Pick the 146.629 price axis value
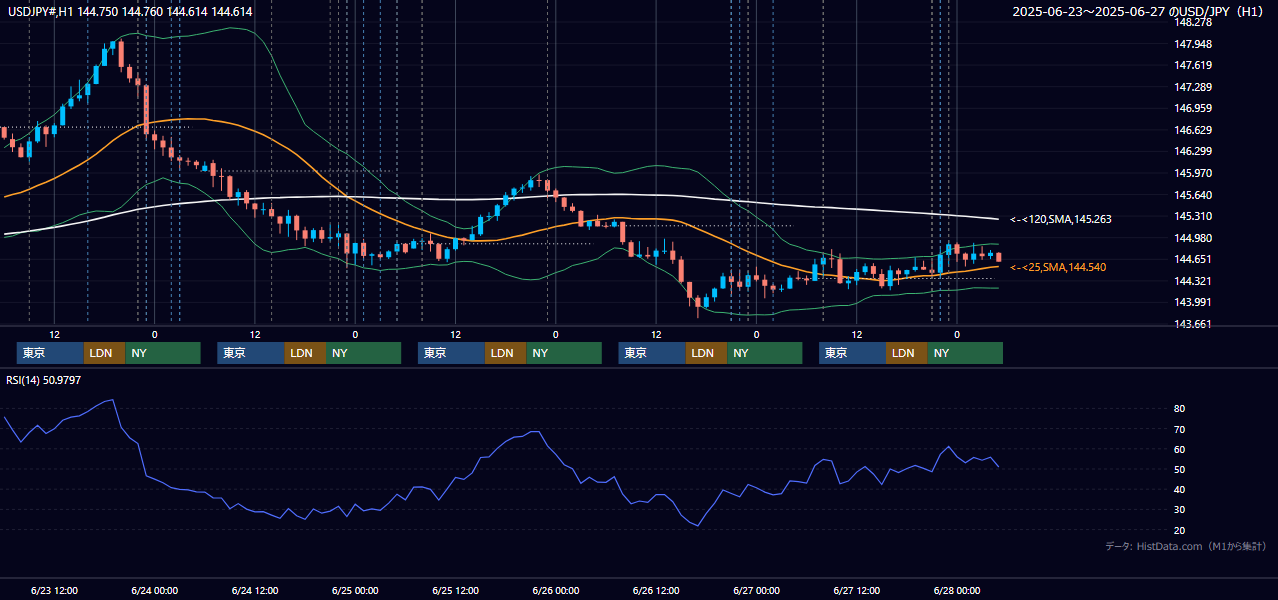Viewport: 1278px width, 600px height. point(1191,130)
